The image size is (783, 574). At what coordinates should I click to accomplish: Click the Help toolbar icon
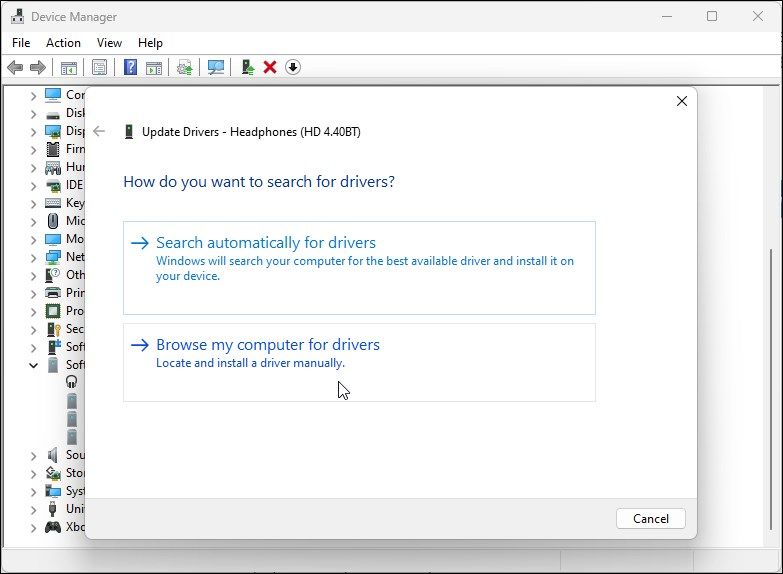pyautogui.click(x=130, y=67)
